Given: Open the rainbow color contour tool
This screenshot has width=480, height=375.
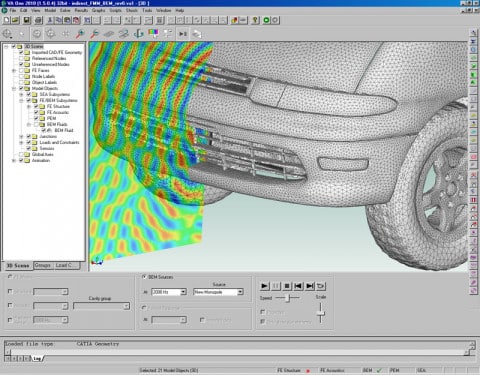Looking at the screenshot, I should (153, 33).
